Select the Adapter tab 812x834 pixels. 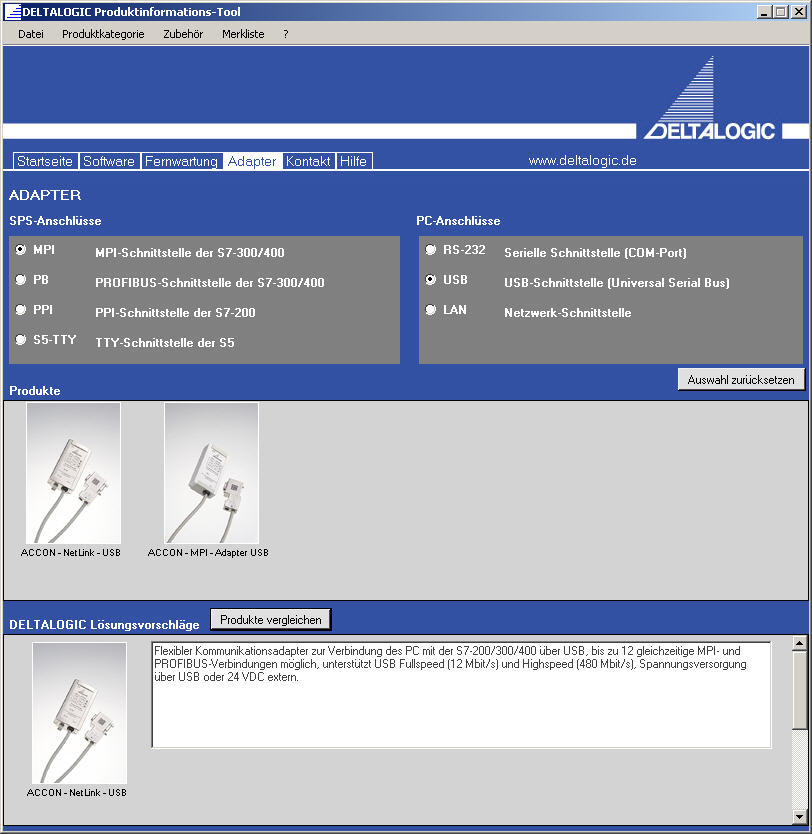pos(252,161)
